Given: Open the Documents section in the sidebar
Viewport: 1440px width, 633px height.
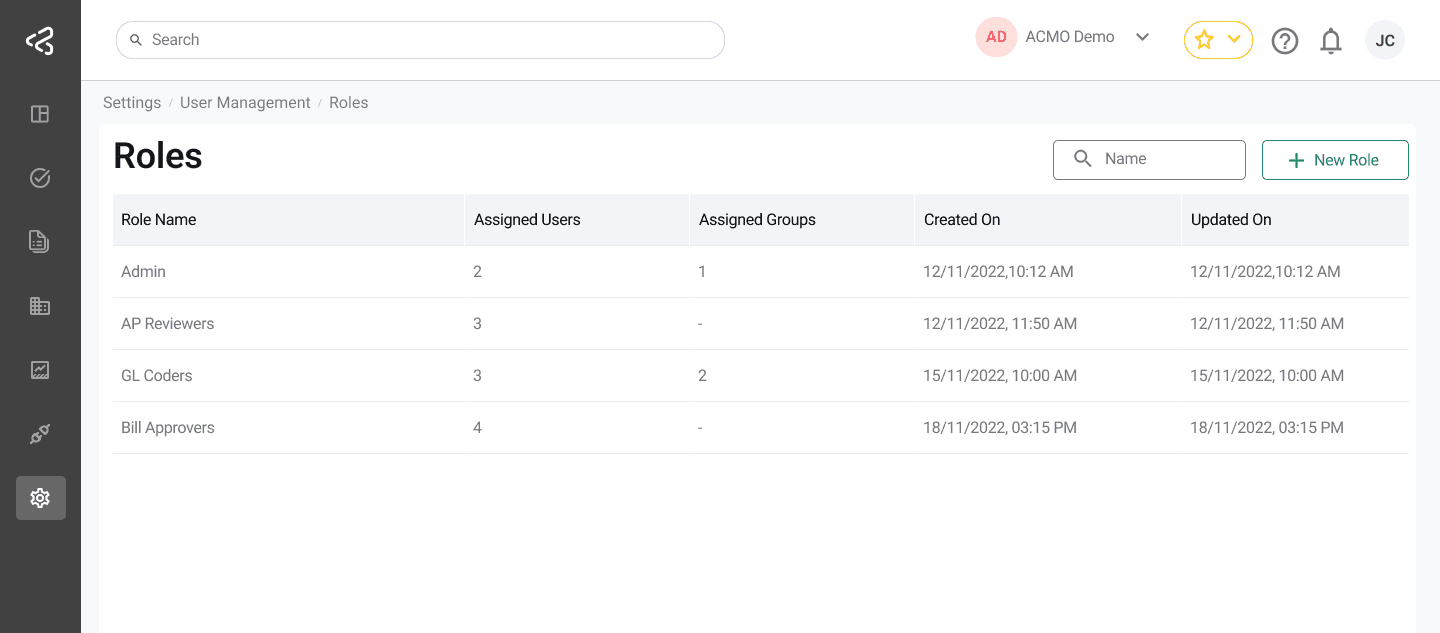Looking at the screenshot, I should 40,241.
